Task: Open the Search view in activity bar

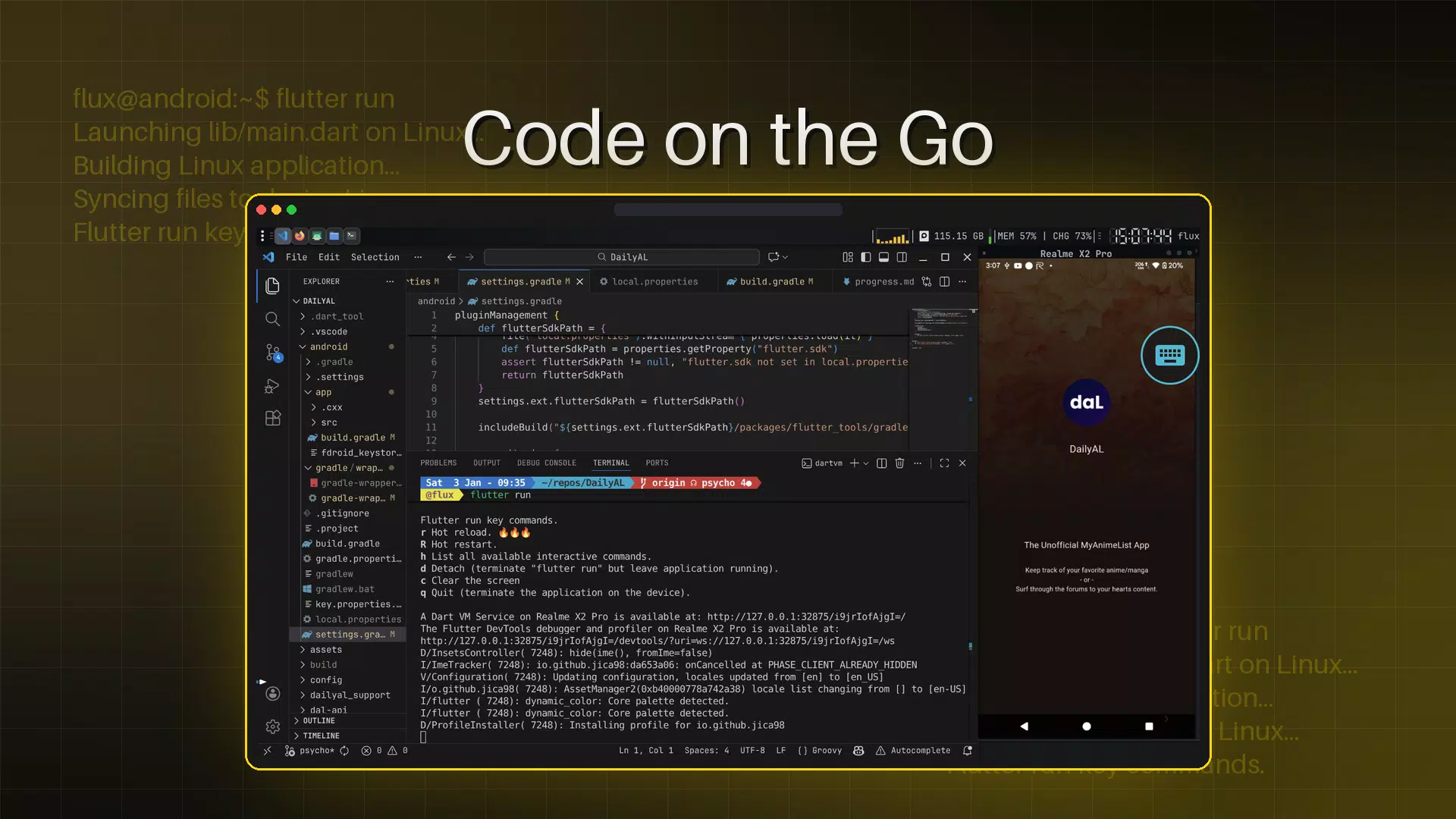Action: 272,319
